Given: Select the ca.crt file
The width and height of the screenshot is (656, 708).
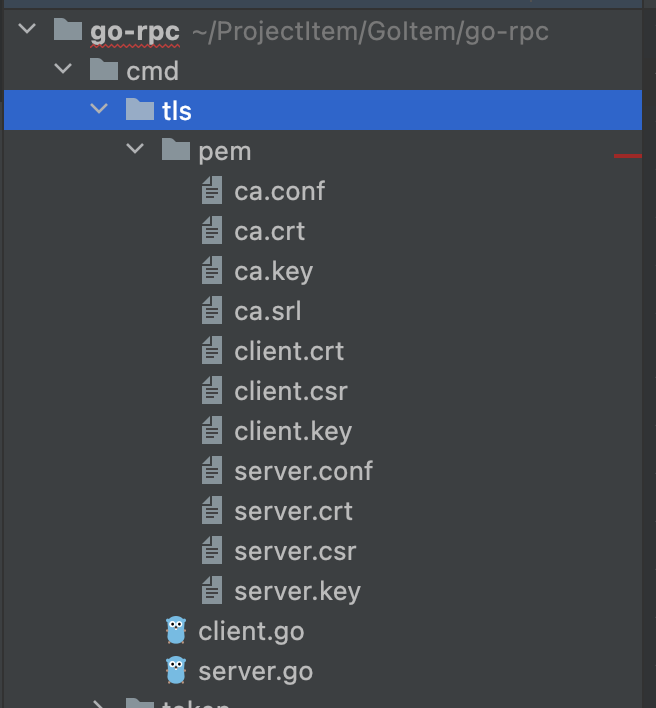Looking at the screenshot, I should click(x=270, y=231).
